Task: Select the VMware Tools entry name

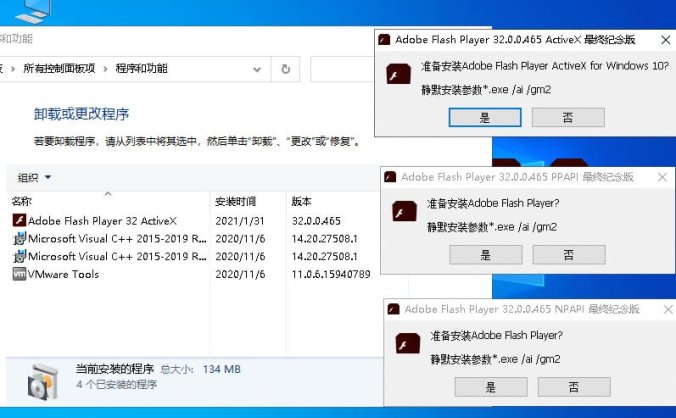Action: [63, 274]
